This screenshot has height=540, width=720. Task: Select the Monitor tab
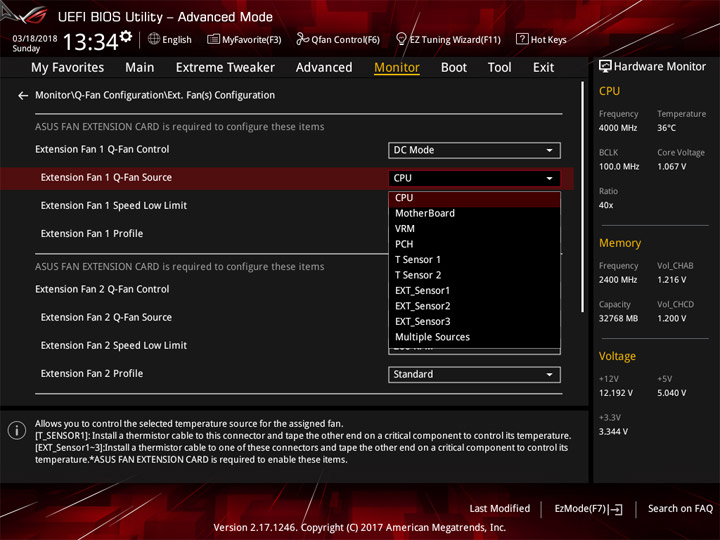pos(397,68)
